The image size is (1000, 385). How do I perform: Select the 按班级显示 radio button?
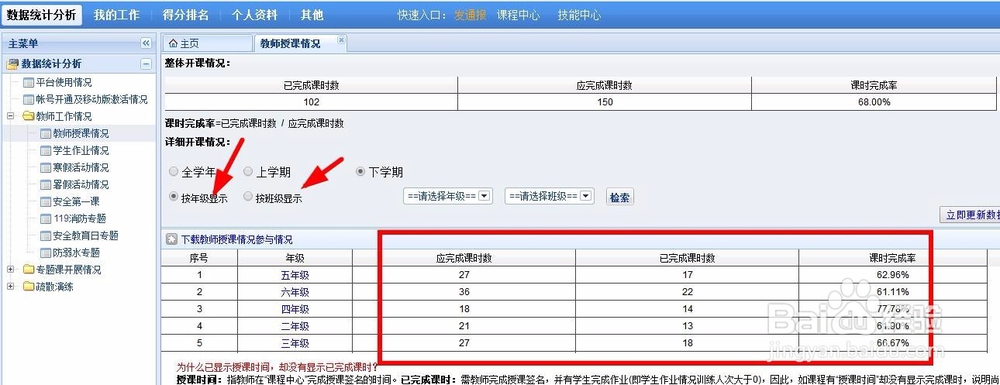point(248,197)
